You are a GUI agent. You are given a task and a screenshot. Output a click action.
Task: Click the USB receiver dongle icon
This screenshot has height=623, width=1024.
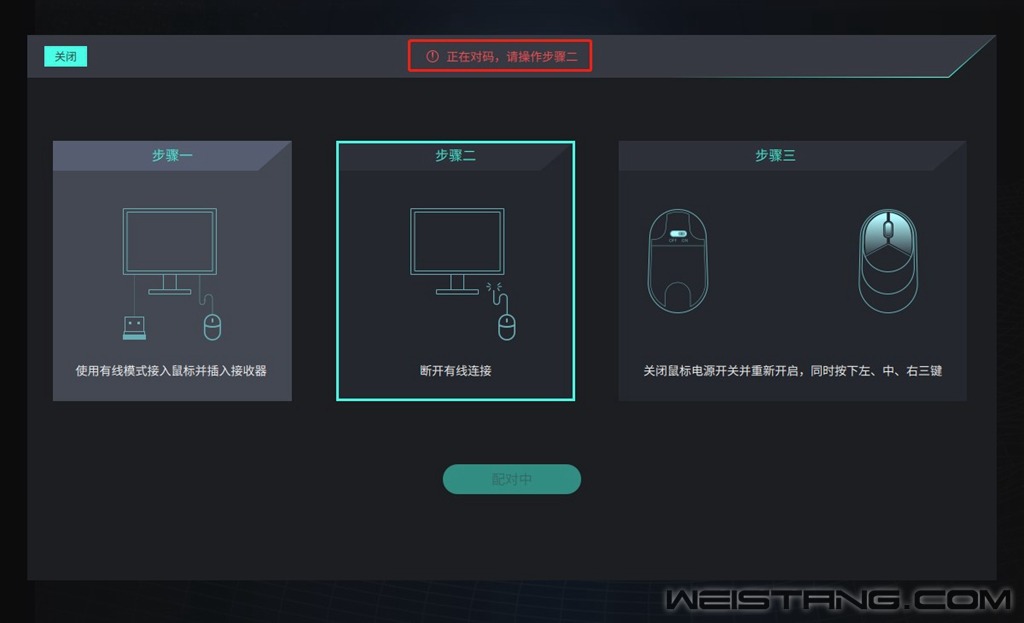point(135,328)
